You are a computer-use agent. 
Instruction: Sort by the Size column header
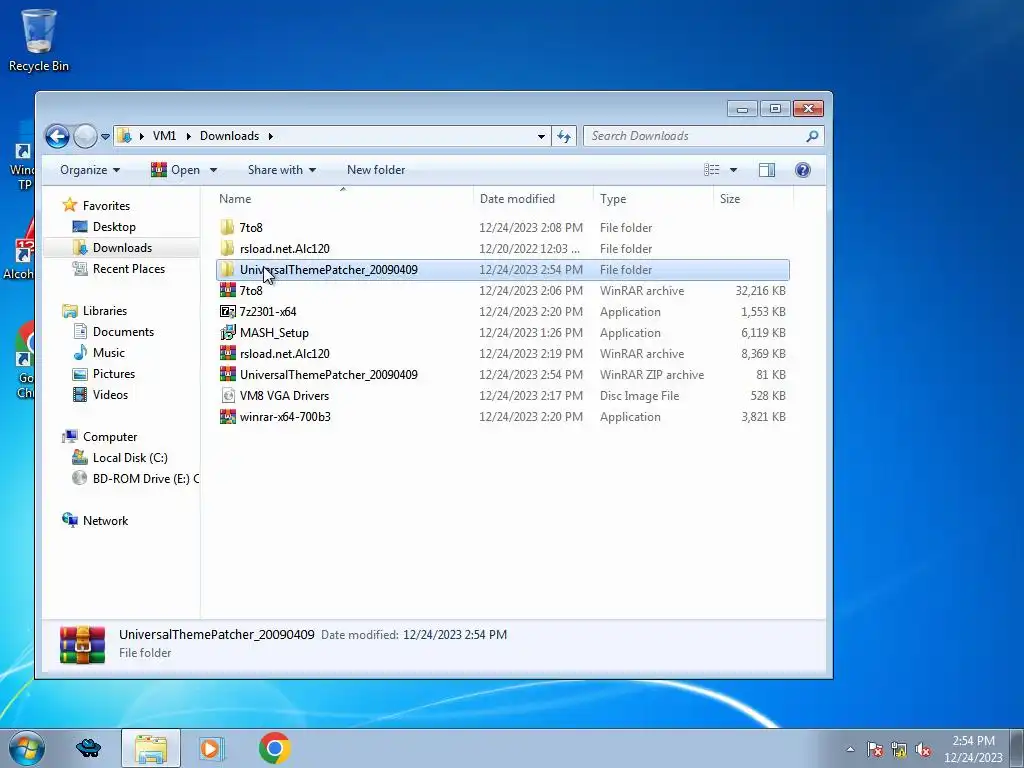(730, 199)
